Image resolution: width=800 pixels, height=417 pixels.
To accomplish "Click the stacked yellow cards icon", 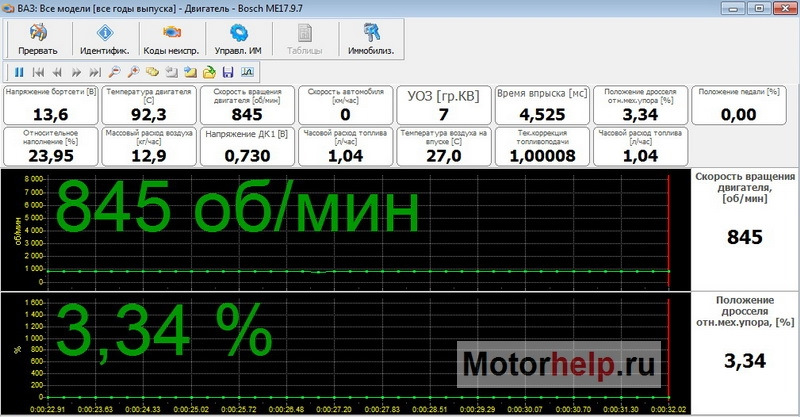I will point(152,72).
